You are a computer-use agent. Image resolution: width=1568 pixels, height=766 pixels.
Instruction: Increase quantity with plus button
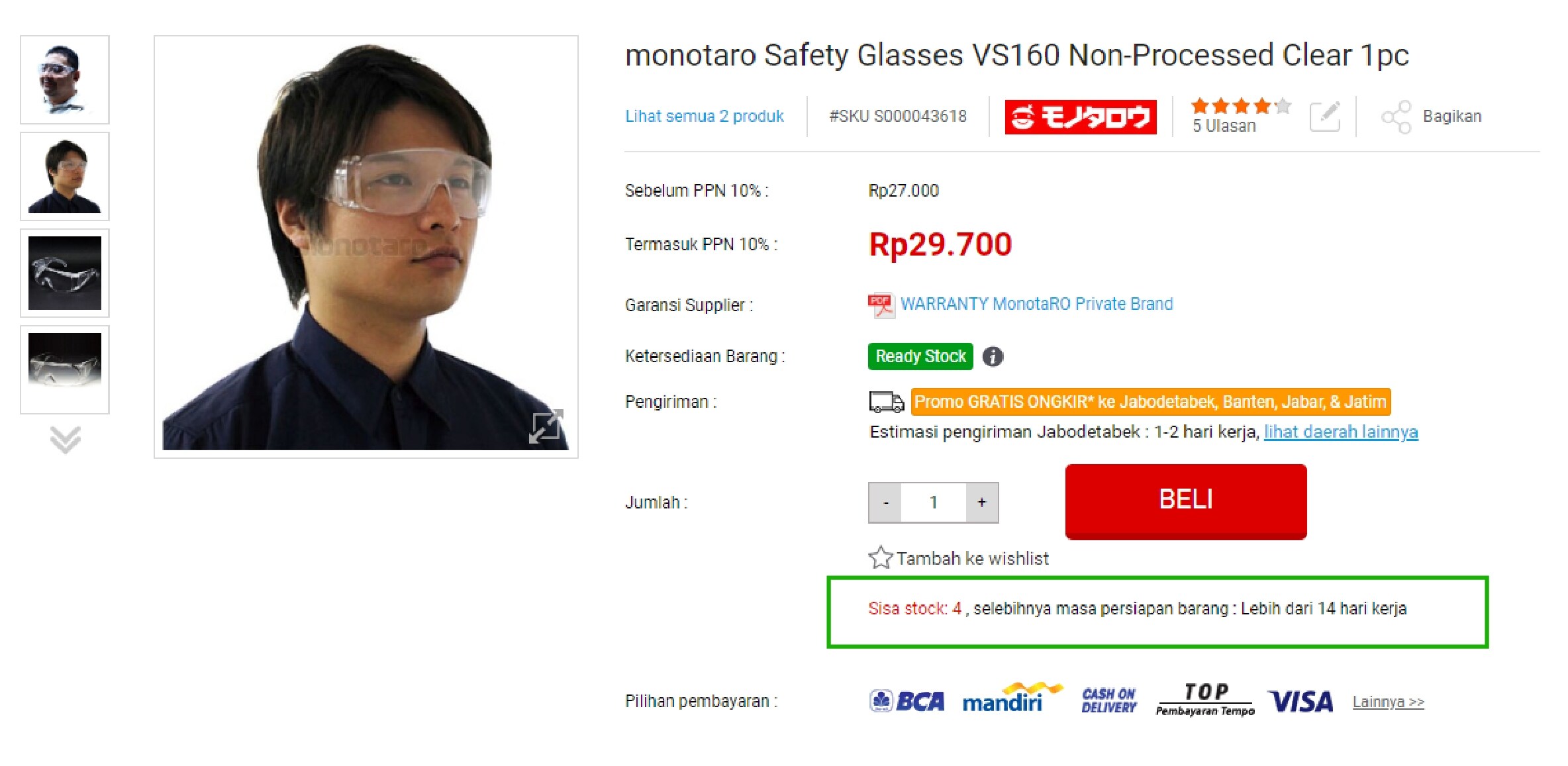pos(982,503)
